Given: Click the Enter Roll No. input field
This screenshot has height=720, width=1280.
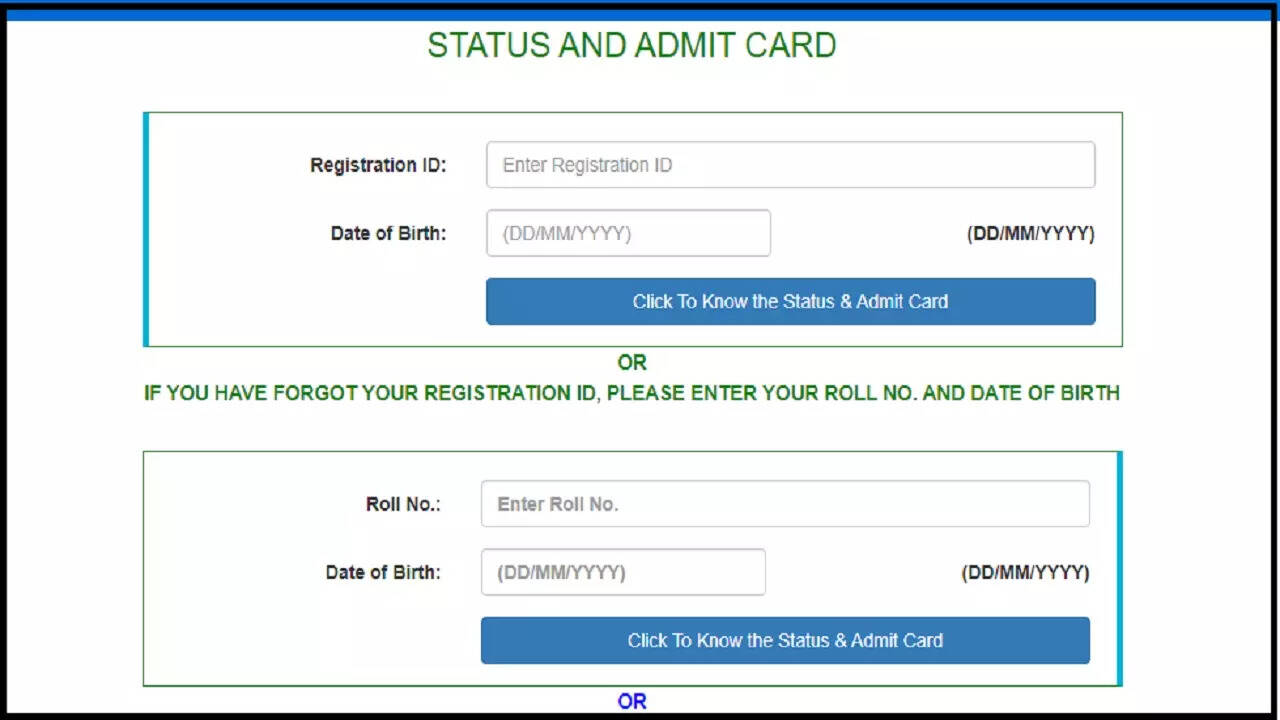Looking at the screenshot, I should [785, 504].
